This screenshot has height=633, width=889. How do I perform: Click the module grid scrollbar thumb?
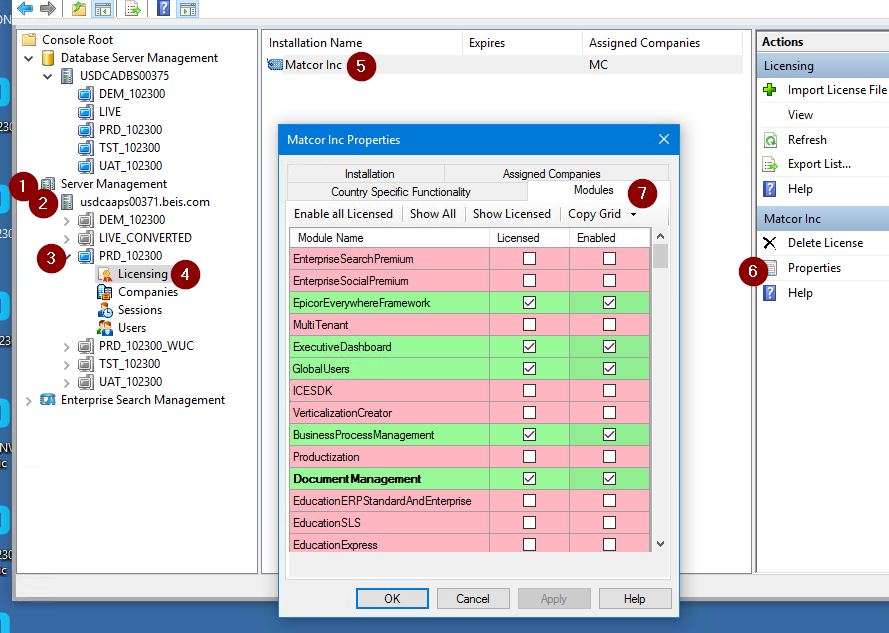661,256
